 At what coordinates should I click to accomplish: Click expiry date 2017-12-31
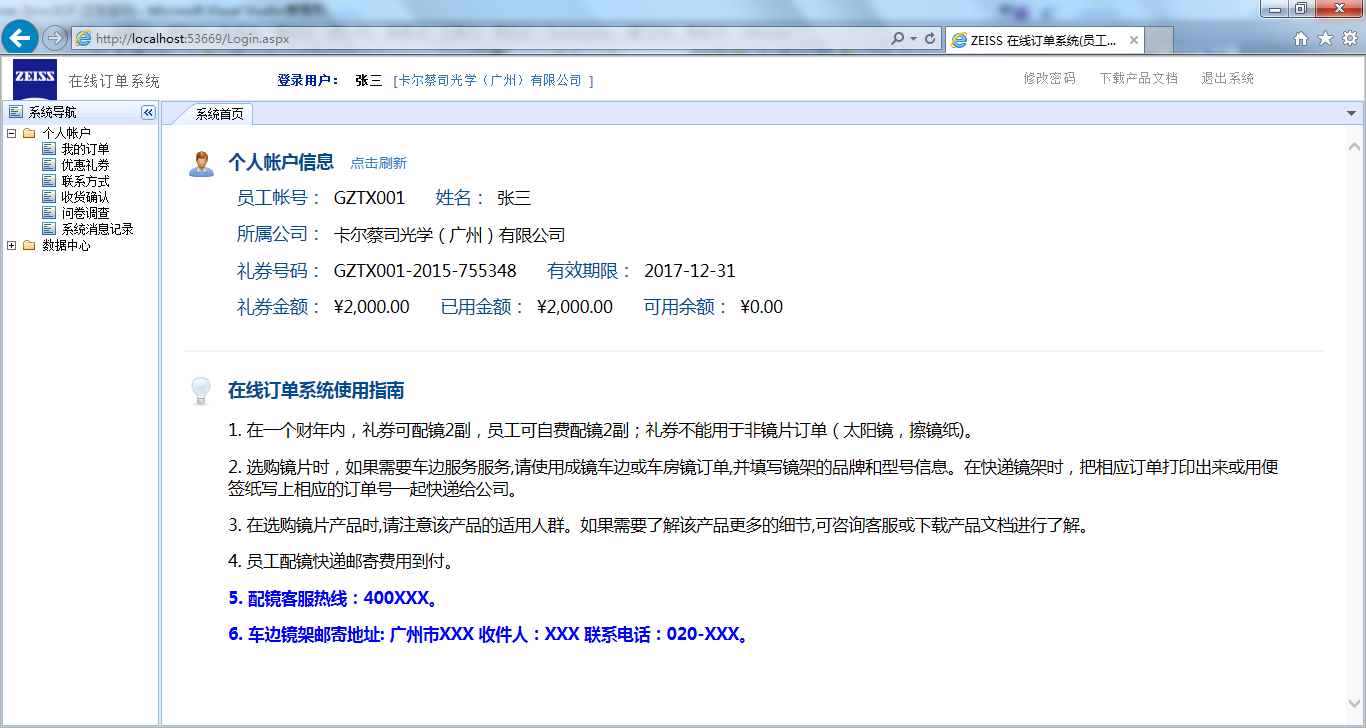click(690, 271)
